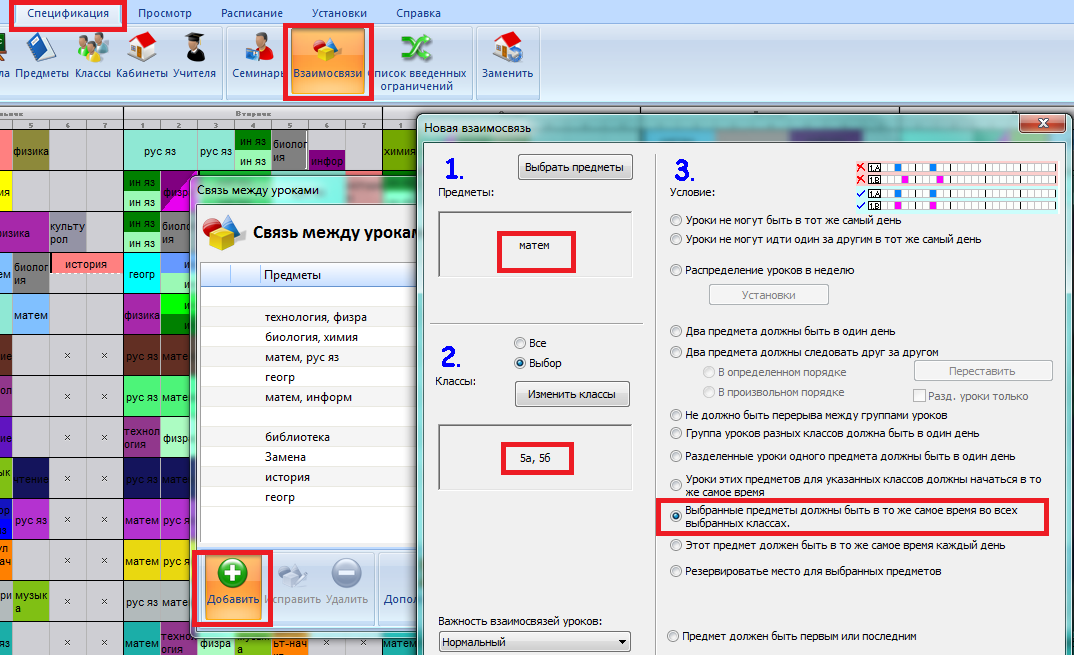Click the Выбрать предметы button
Viewport: 1074px width, 655px height.
click(x=575, y=167)
